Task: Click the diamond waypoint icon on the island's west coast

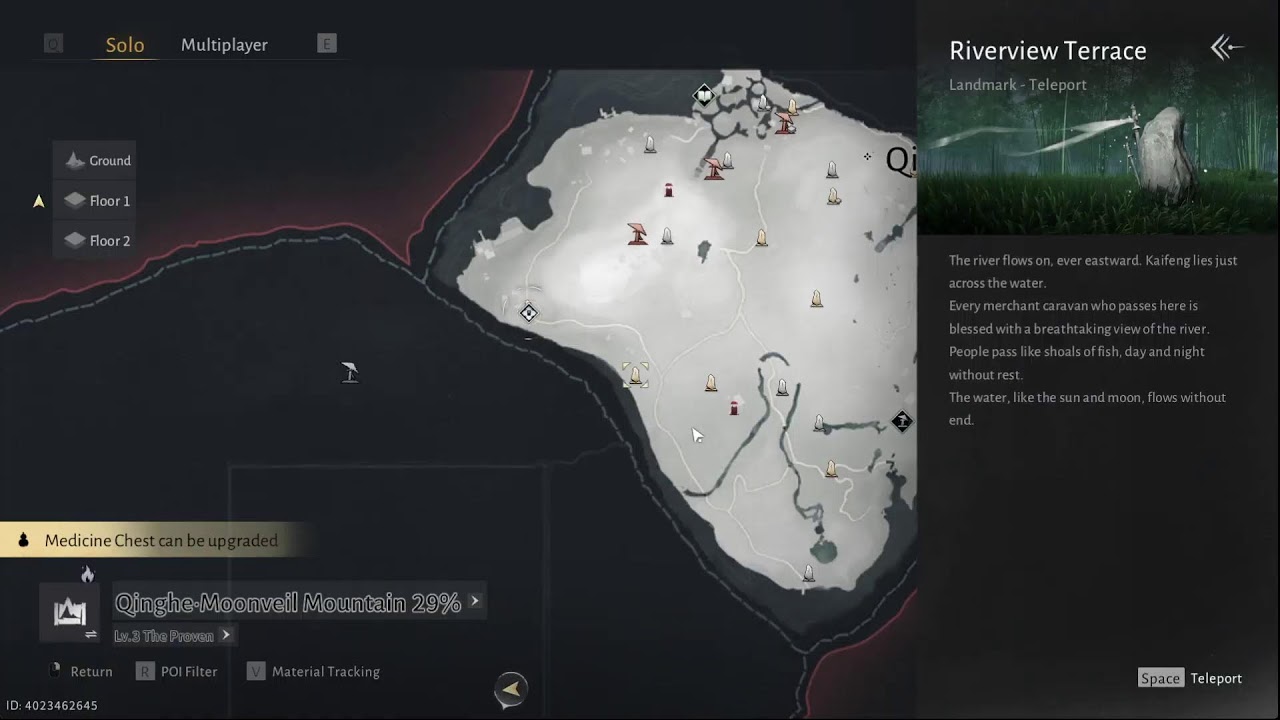Action: point(529,313)
